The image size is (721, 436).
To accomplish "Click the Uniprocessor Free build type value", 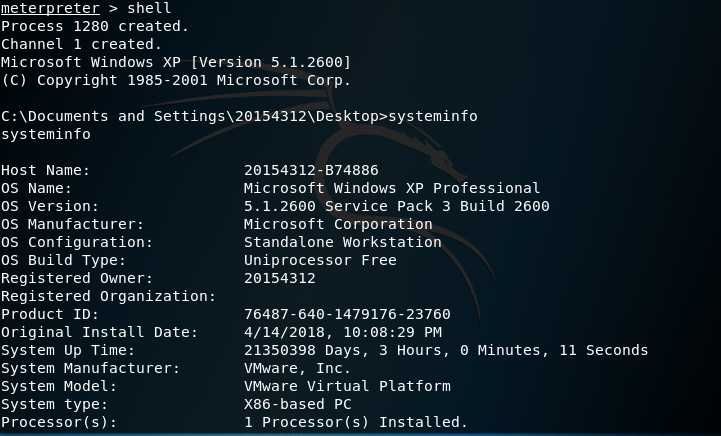I will [320, 260].
